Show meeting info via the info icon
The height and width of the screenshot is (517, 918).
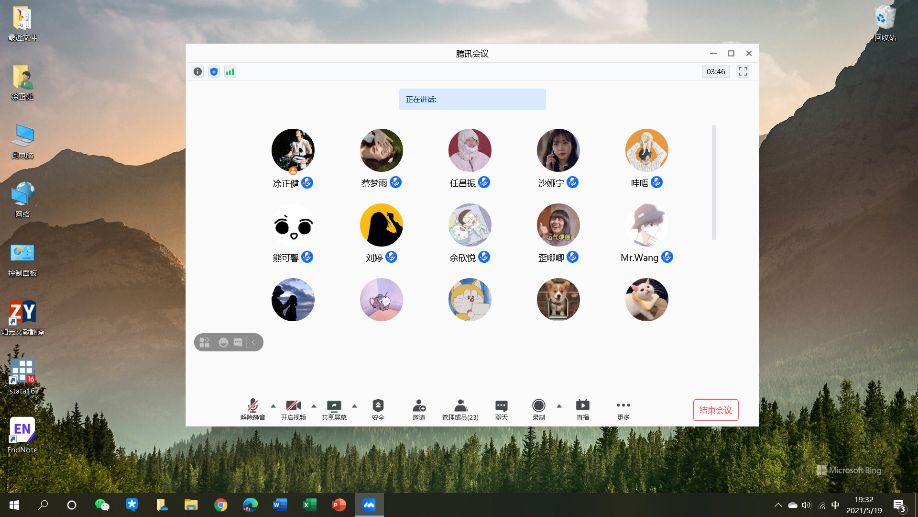[198, 72]
